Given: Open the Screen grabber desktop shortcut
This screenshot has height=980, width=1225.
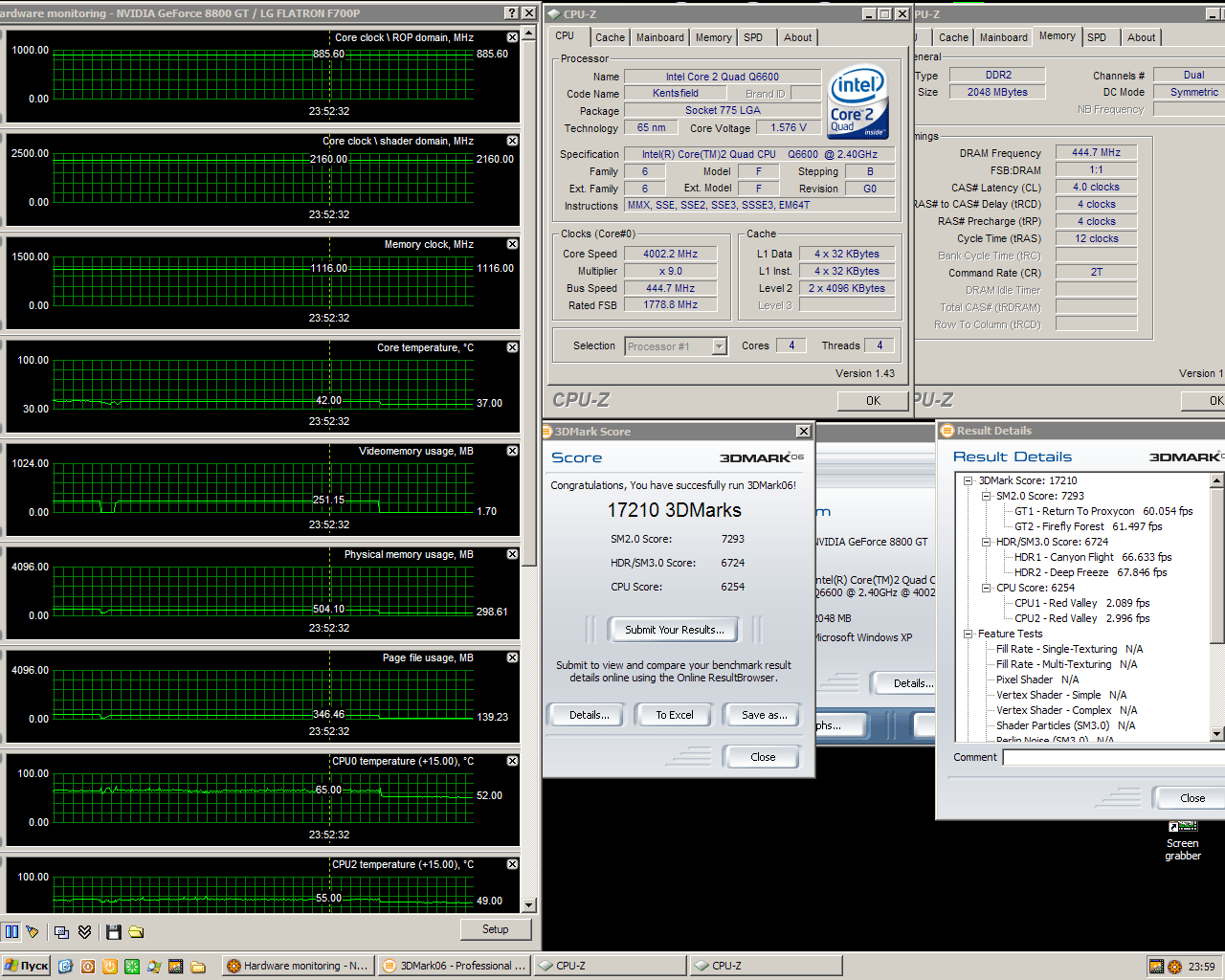Looking at the screenshot, I should 1183,840.
